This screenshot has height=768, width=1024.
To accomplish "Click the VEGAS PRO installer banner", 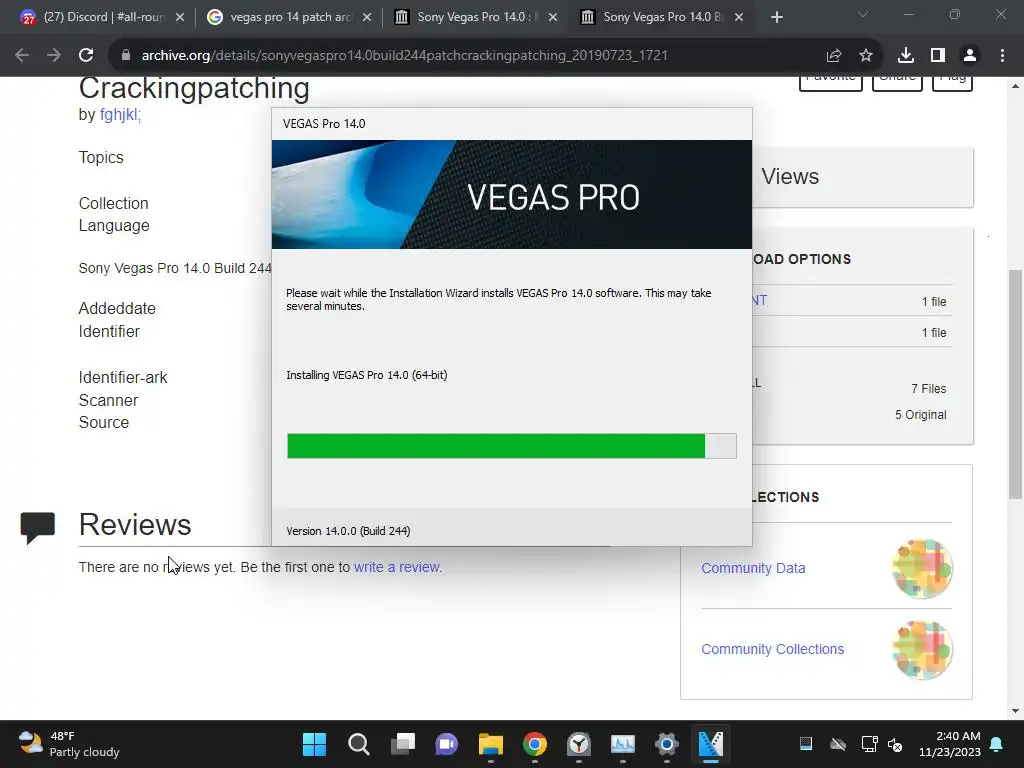I will coord(511,195).
